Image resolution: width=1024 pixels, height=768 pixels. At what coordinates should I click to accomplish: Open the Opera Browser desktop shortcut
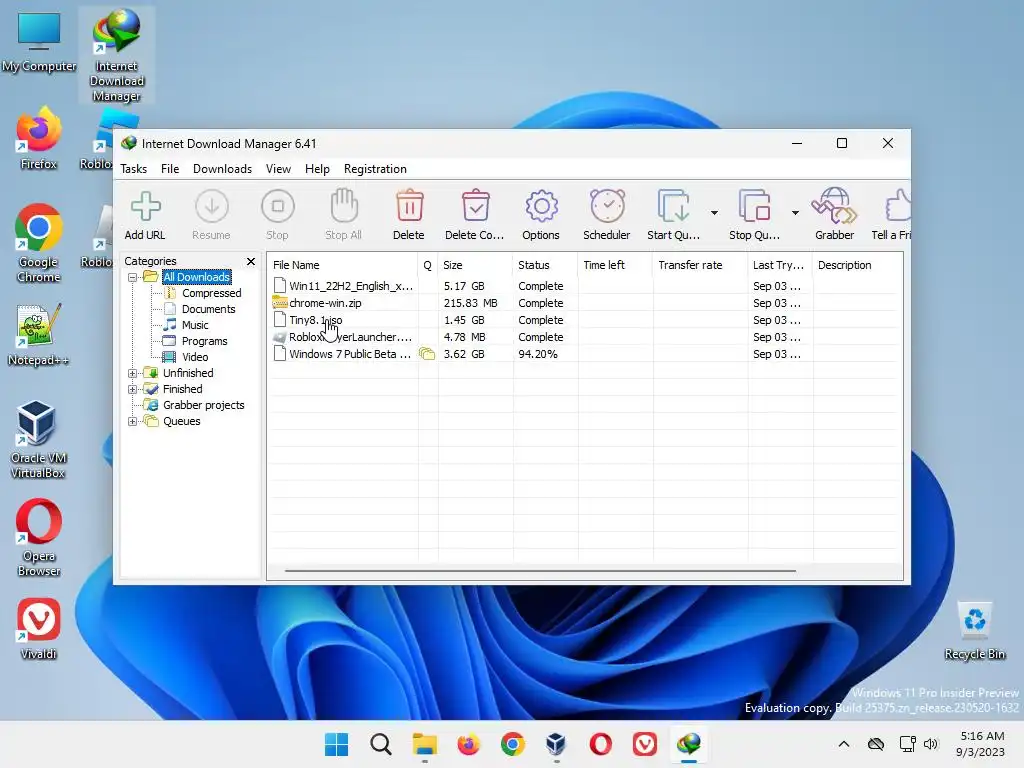point(39,537)
